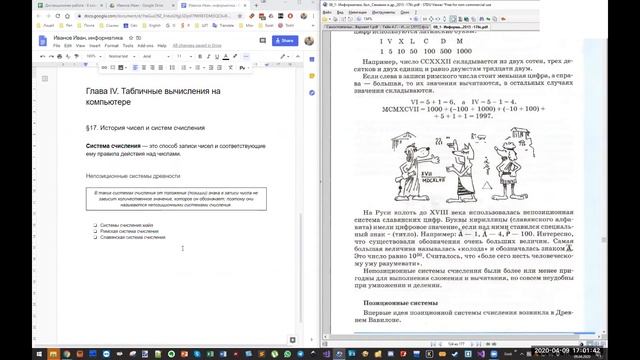640x360 pixels.
Task: Decrease the paragraph indent
Action: [211, 67]
